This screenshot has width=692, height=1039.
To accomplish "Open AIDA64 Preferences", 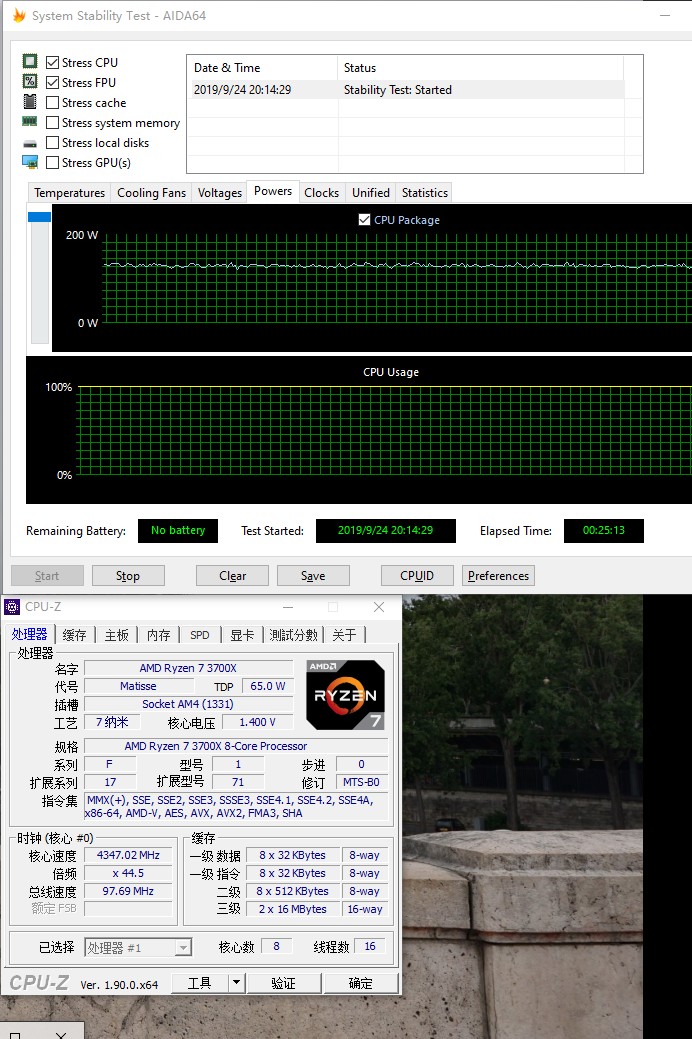I will pos(498,576).
